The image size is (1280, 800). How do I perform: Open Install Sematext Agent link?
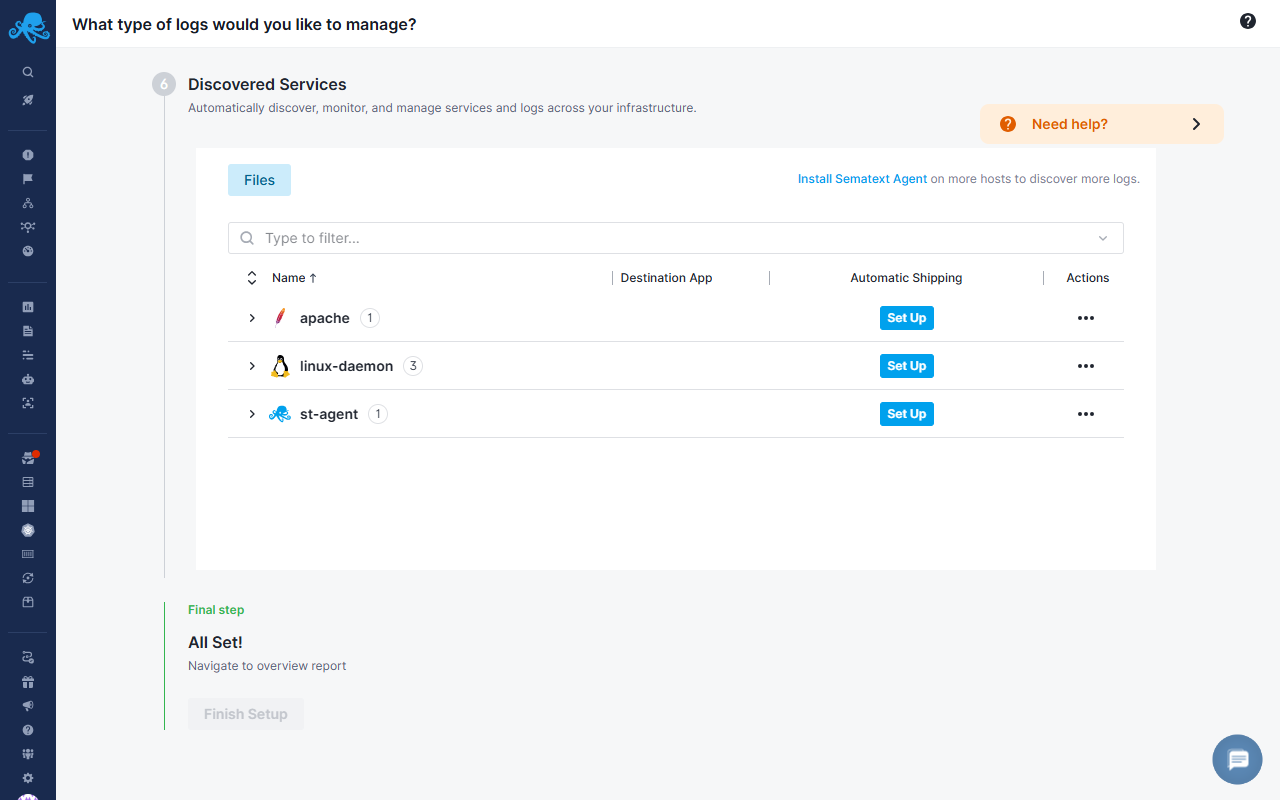pyautogui.click(x=862, y=179)
